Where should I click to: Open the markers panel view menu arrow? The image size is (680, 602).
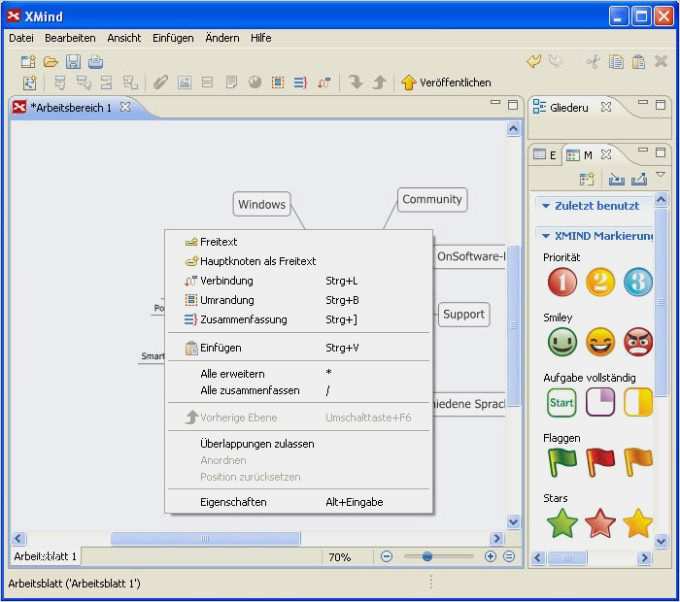(x=660, y=176)
